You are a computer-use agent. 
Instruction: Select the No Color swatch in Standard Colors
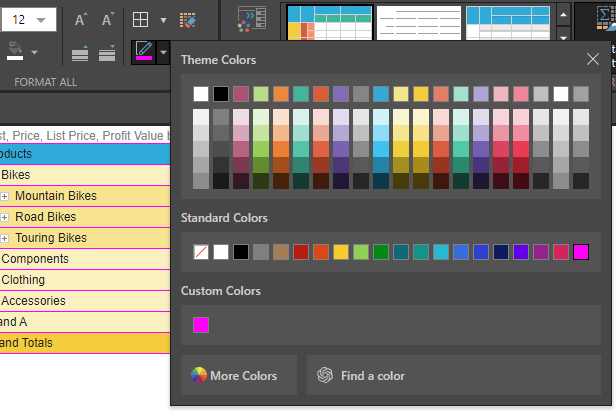click(201, 252)
